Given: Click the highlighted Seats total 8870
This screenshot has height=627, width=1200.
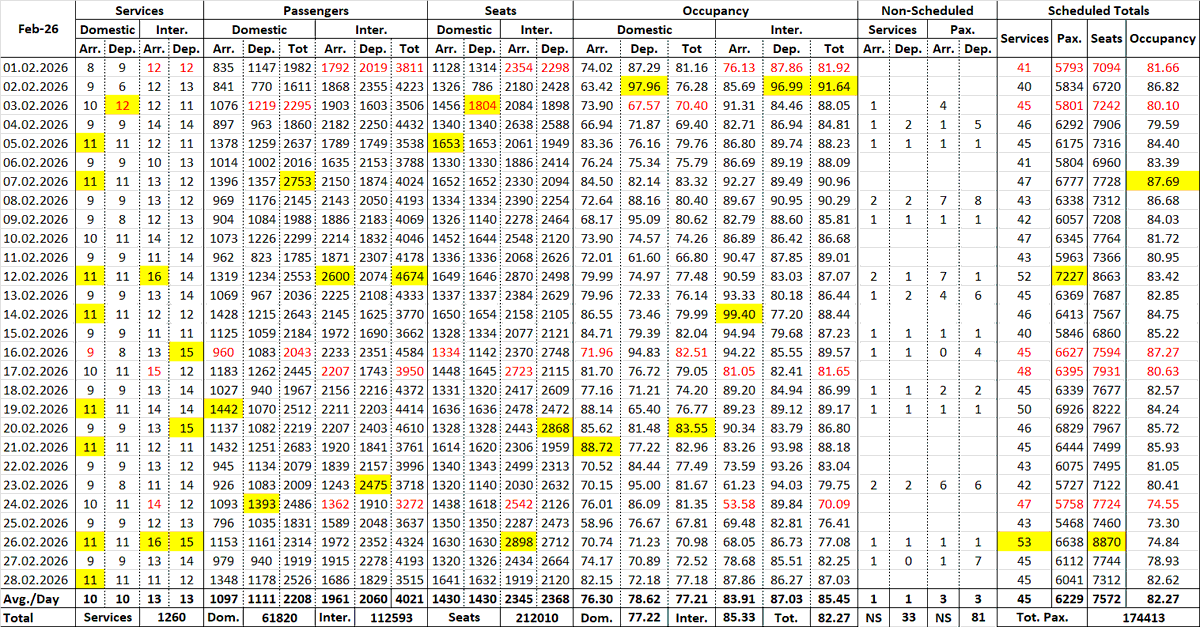Looking at the screenshot, I should click(1106, 540).
